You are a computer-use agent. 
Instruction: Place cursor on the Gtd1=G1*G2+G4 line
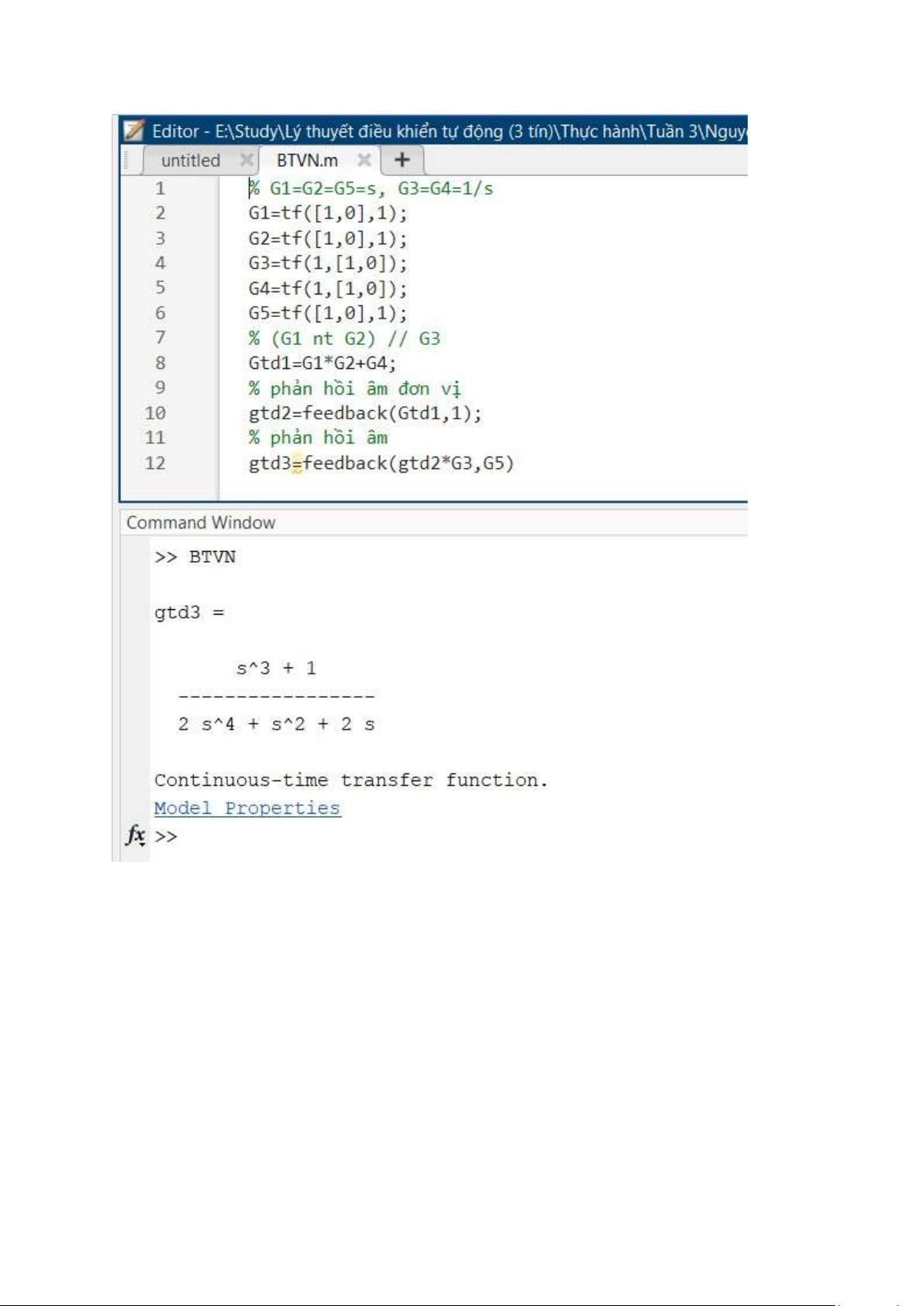click(x=322, y=363)
